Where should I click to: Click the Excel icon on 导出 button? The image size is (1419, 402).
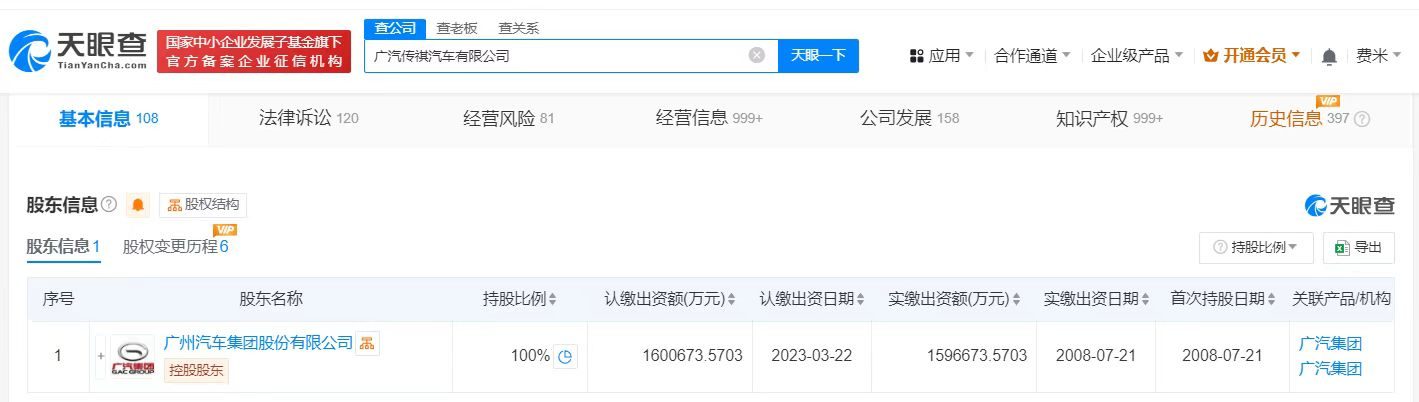(x=1343, y=247)
